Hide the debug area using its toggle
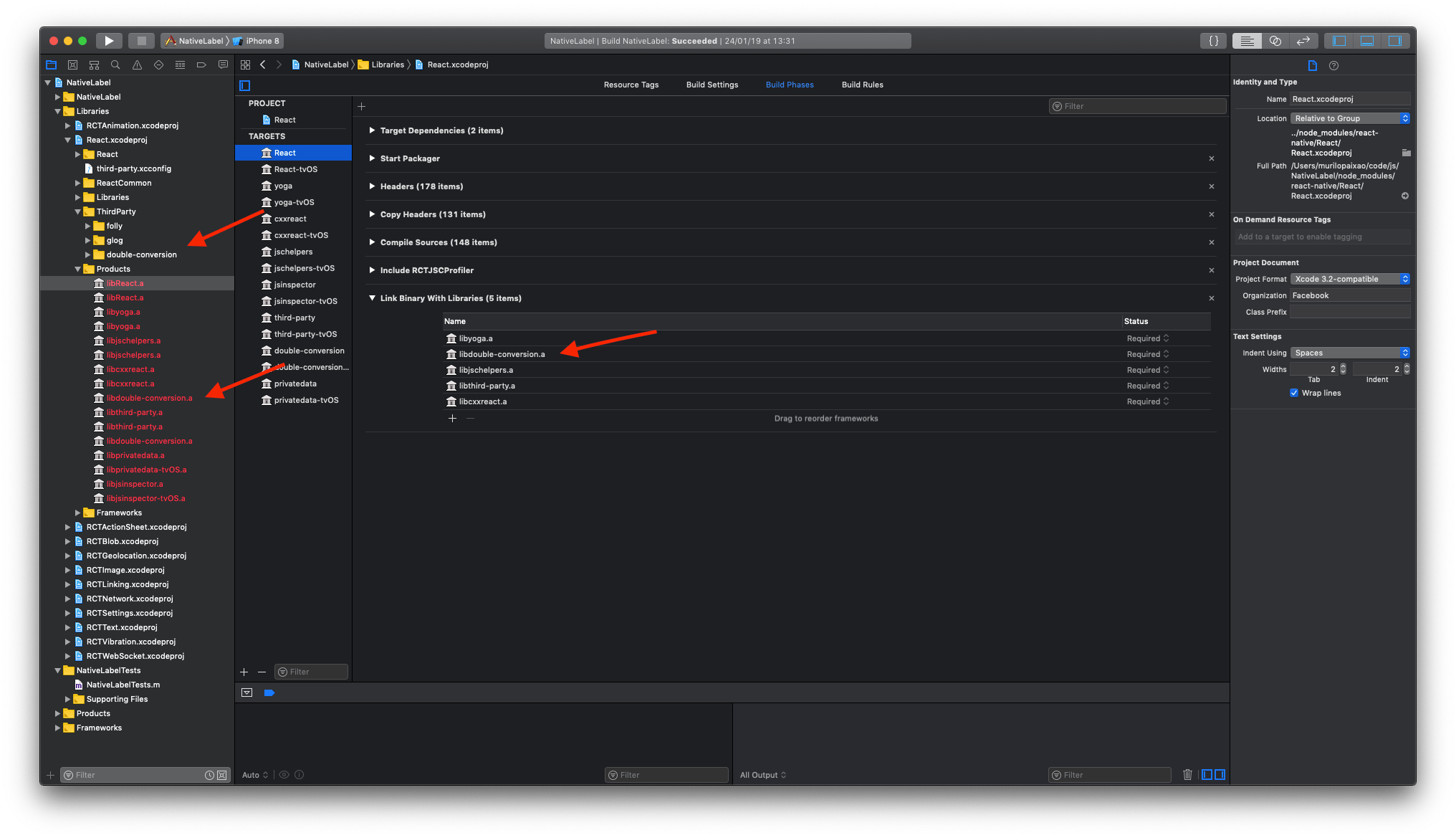This screenshot has height=838, width=1456. click(x=247, y=692)
